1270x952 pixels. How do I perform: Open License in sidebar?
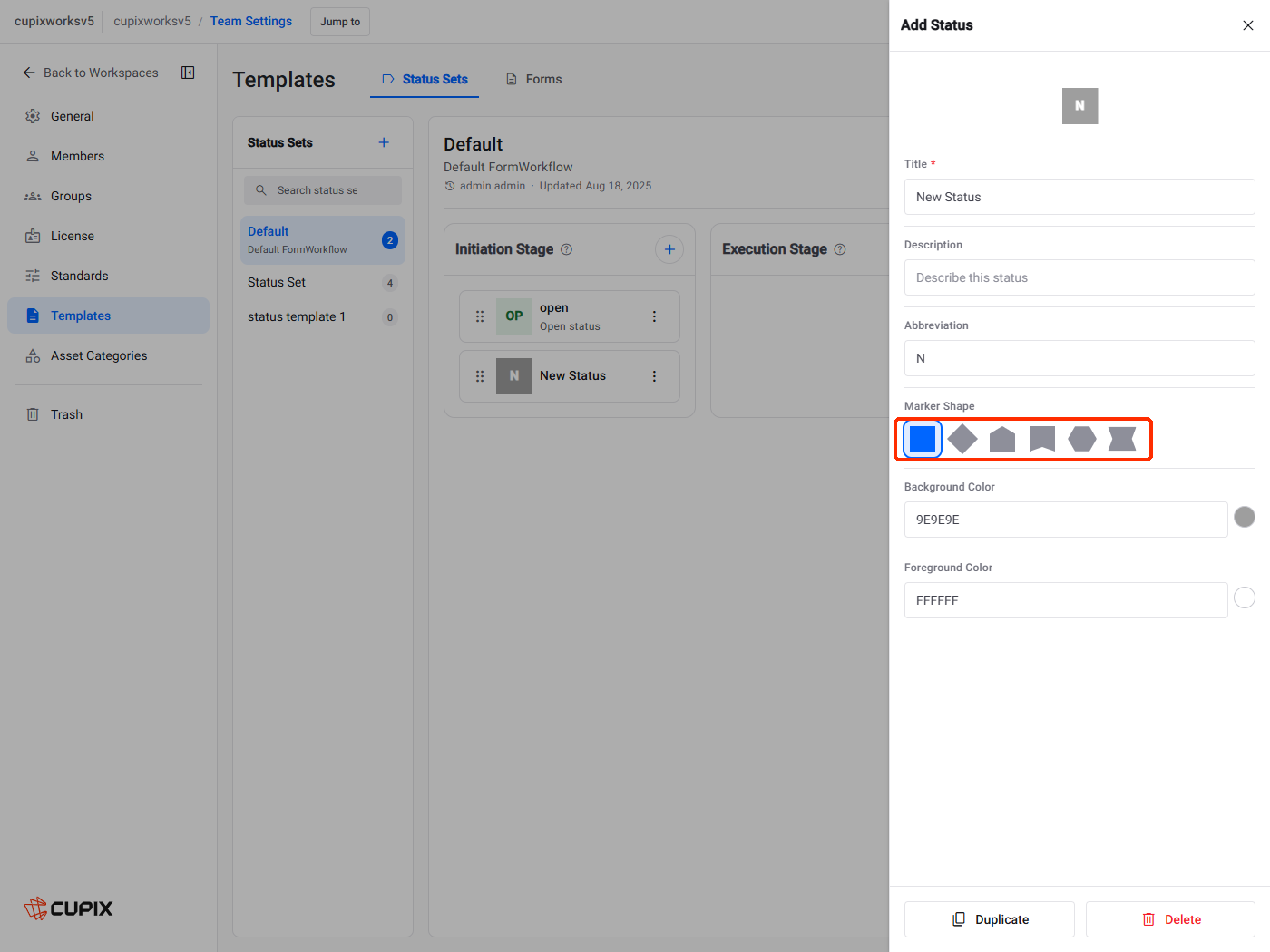click(108, 236)
